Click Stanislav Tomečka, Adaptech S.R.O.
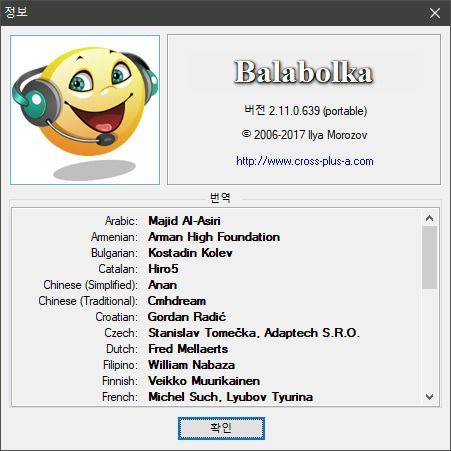The width and height of the screenshot is (451, 451). coord(254,333)
